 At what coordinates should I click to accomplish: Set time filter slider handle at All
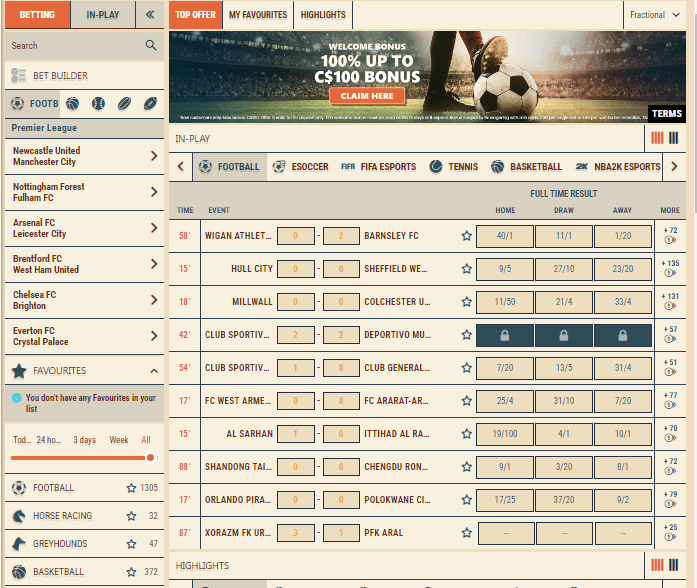tap(151, 457)
